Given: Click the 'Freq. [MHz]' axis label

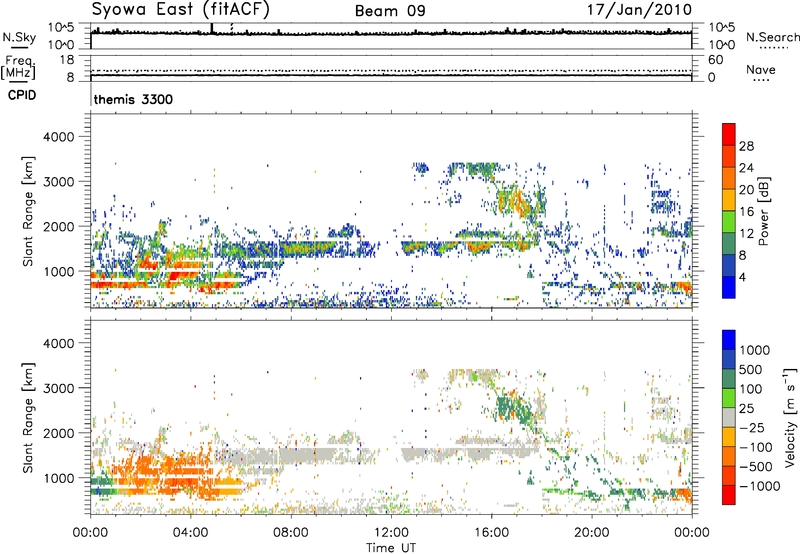Looking at the screenshot, I should coord(18,67).
